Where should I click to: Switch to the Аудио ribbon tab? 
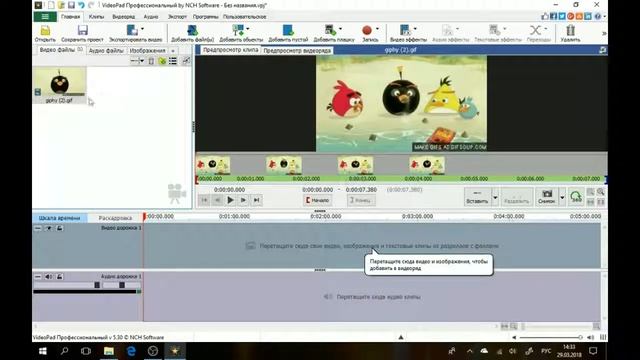(151, 17)
